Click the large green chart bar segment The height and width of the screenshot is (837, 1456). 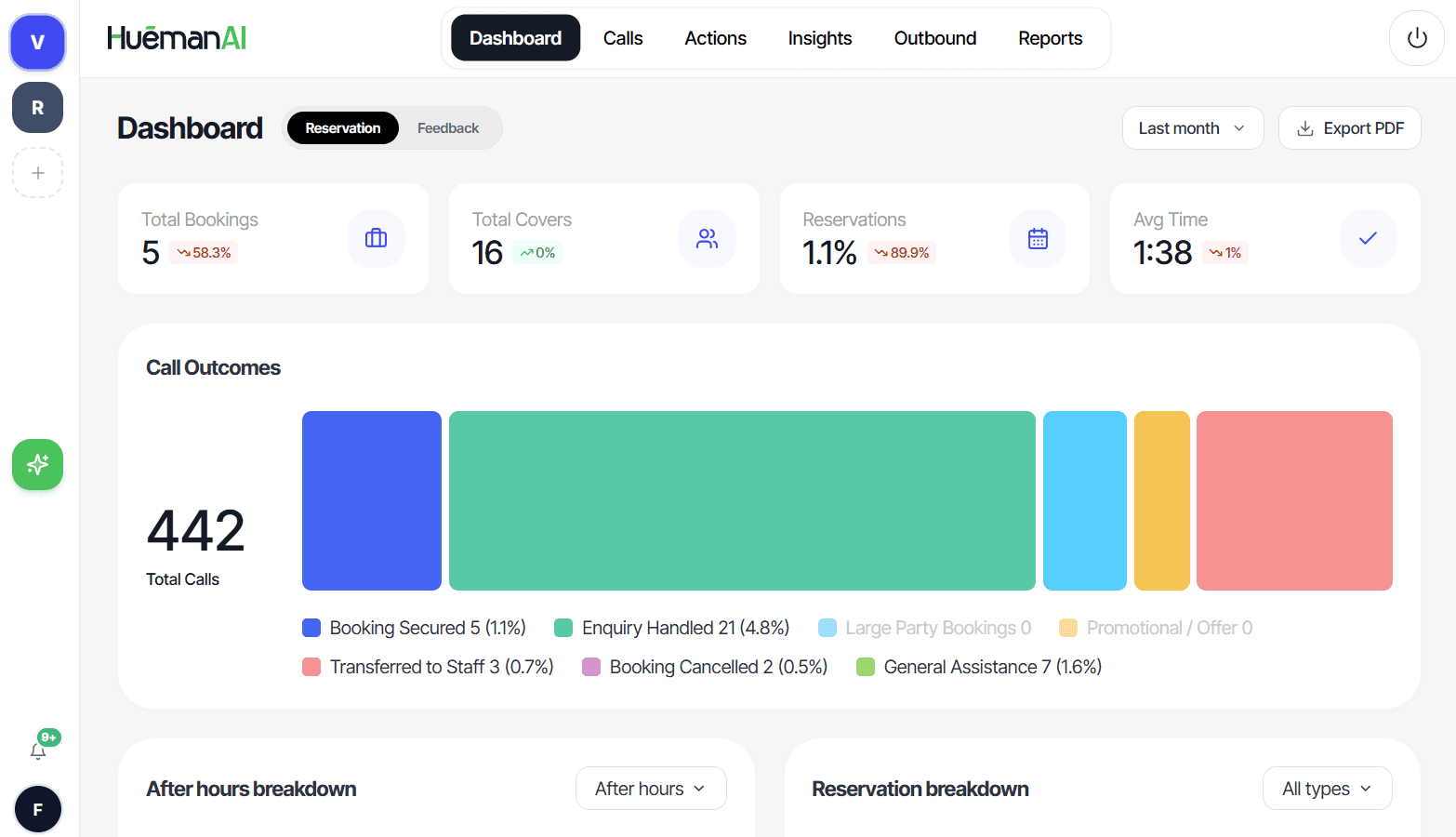(x=742, y=500)
